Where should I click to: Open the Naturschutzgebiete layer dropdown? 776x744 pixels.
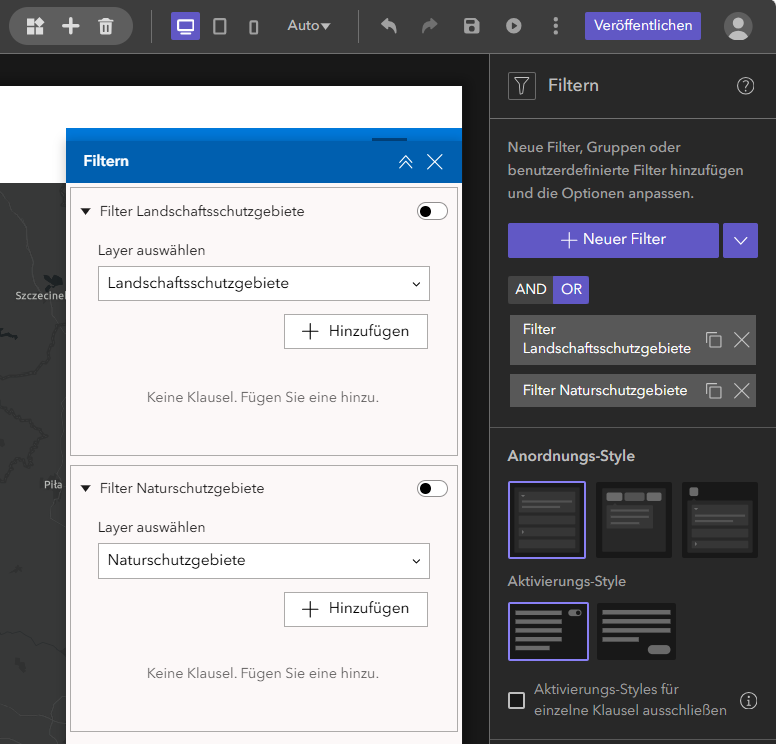coord(264,561)
